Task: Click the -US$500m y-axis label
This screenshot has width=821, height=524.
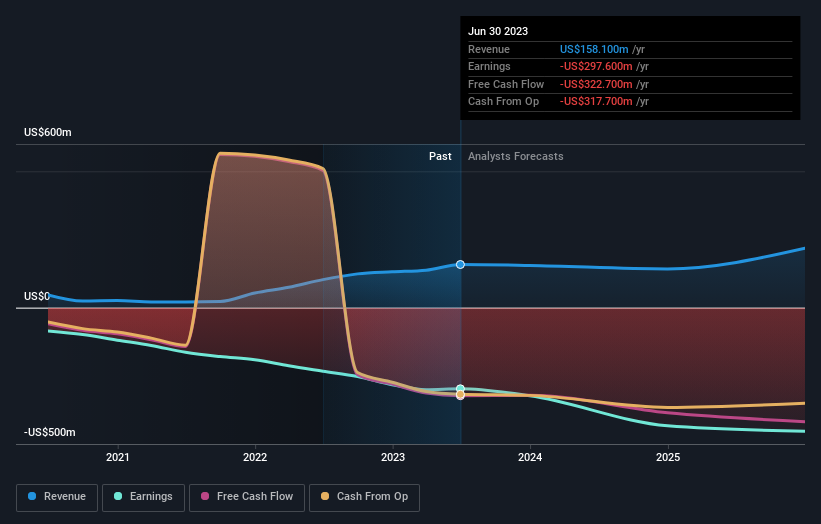Action: [x=50, y=432]
